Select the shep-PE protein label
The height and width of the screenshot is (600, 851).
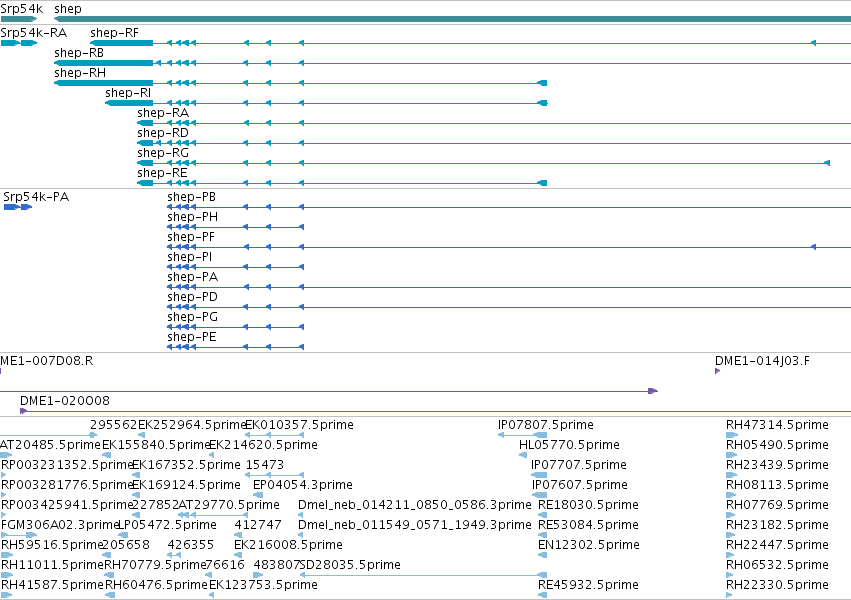coord(192,337)
